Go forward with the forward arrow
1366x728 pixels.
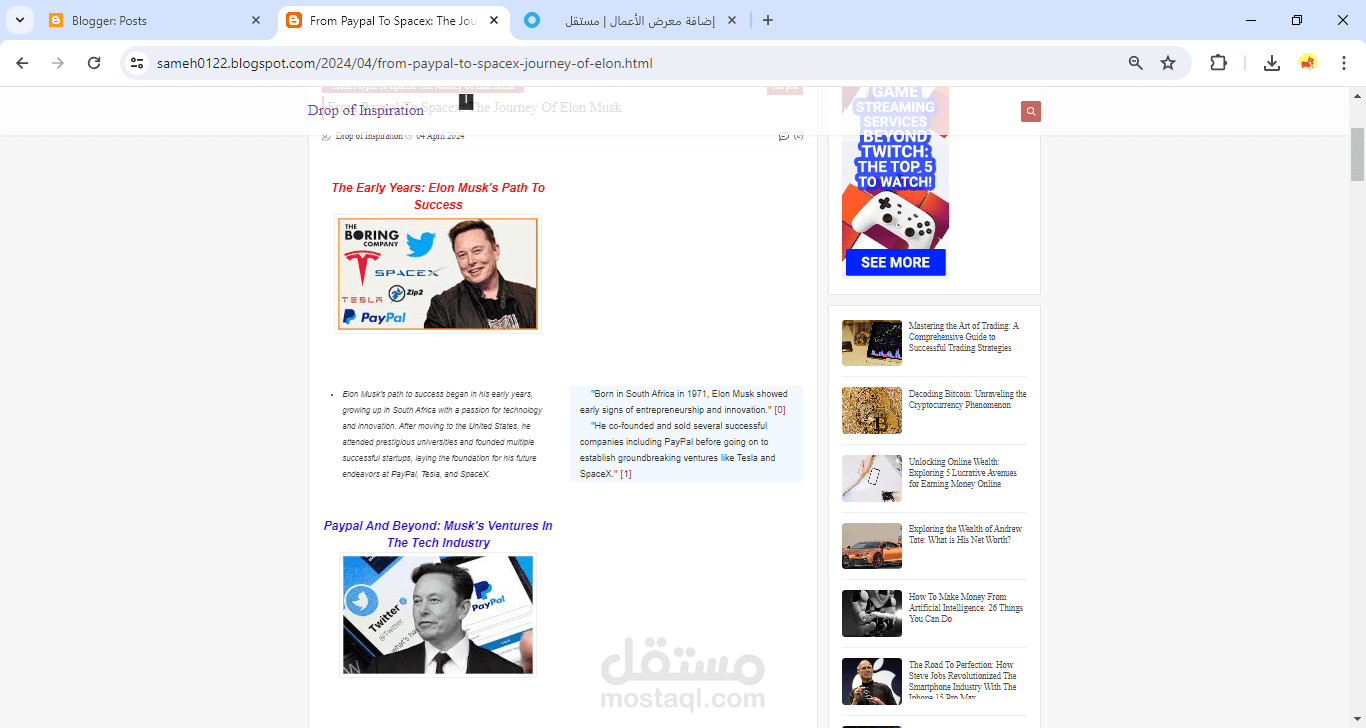[x=58, y=63]
